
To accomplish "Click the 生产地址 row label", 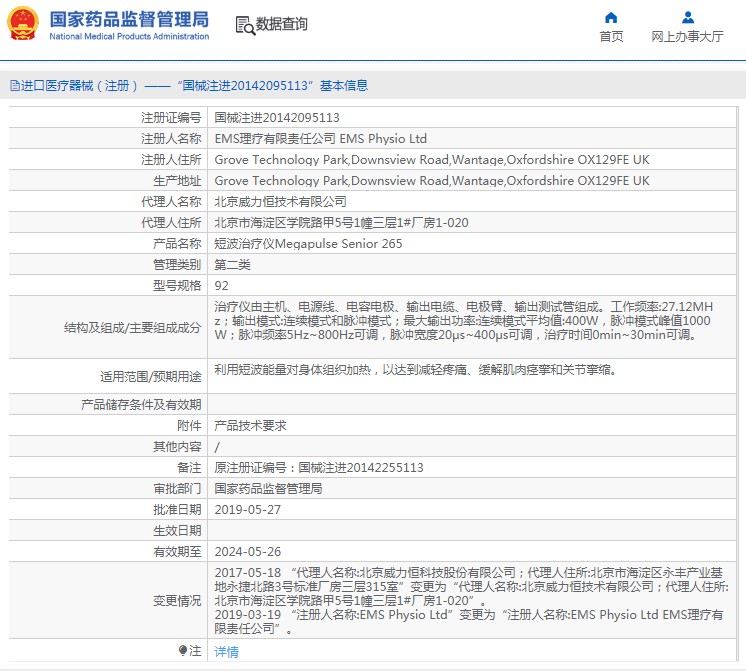I will tap(177, 180).
